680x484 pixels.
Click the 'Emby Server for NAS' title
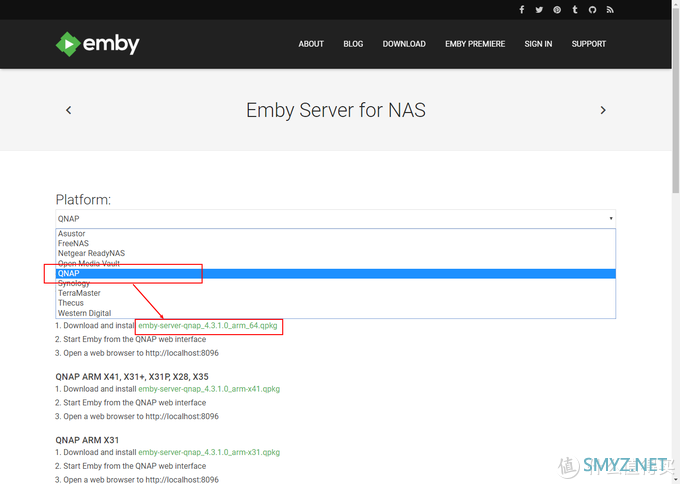pyautogui.click(x=336, y=110)
